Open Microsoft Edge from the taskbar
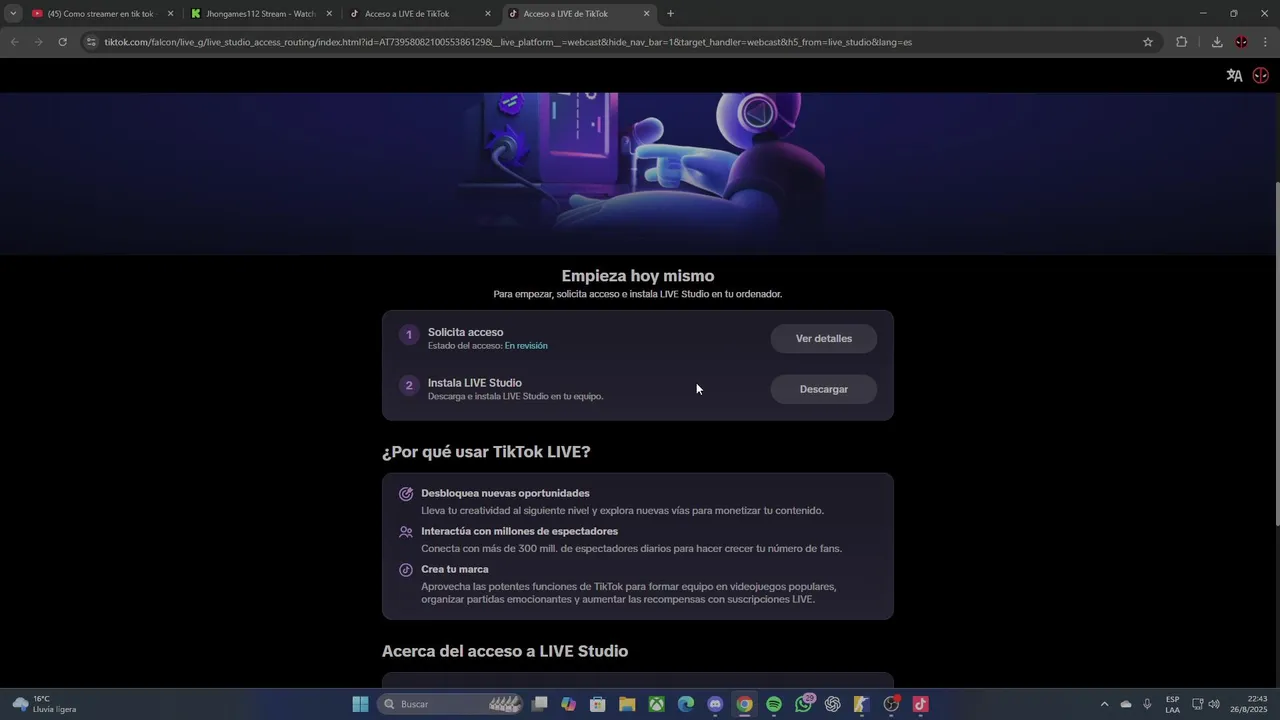This screenshot has height=720, width=1280. (686, 704)
